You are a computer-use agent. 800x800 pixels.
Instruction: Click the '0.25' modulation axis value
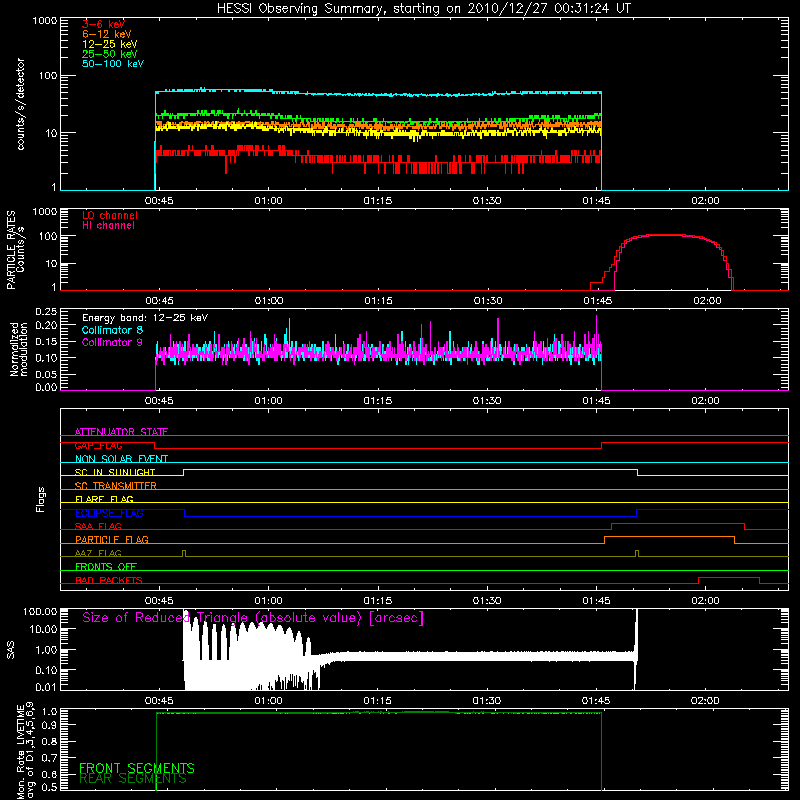[x=46, y=311]
